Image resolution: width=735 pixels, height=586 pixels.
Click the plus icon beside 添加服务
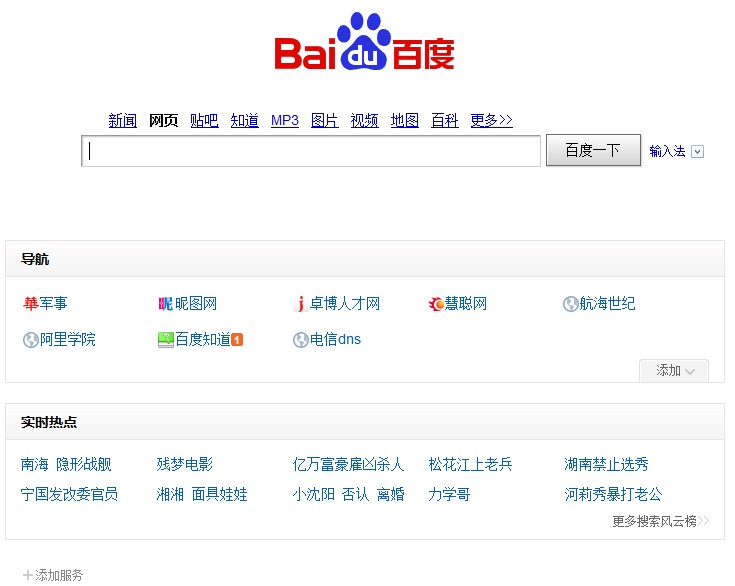(x=28, y=575)
